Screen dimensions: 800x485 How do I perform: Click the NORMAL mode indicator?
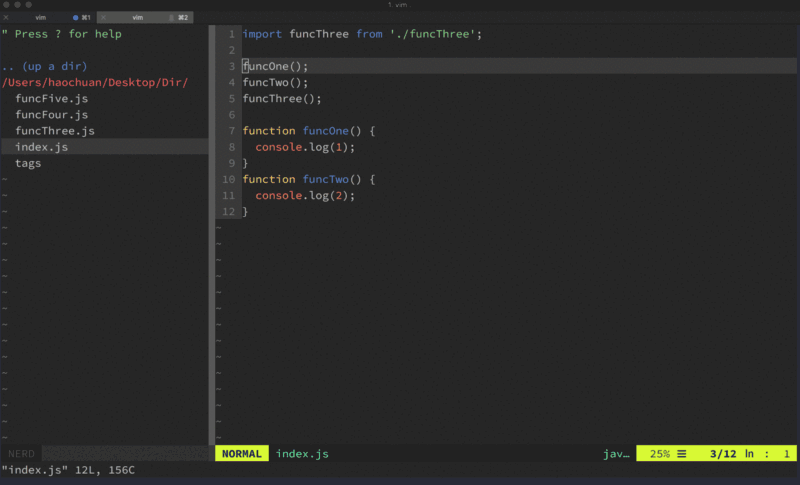[x=241, y=454]
